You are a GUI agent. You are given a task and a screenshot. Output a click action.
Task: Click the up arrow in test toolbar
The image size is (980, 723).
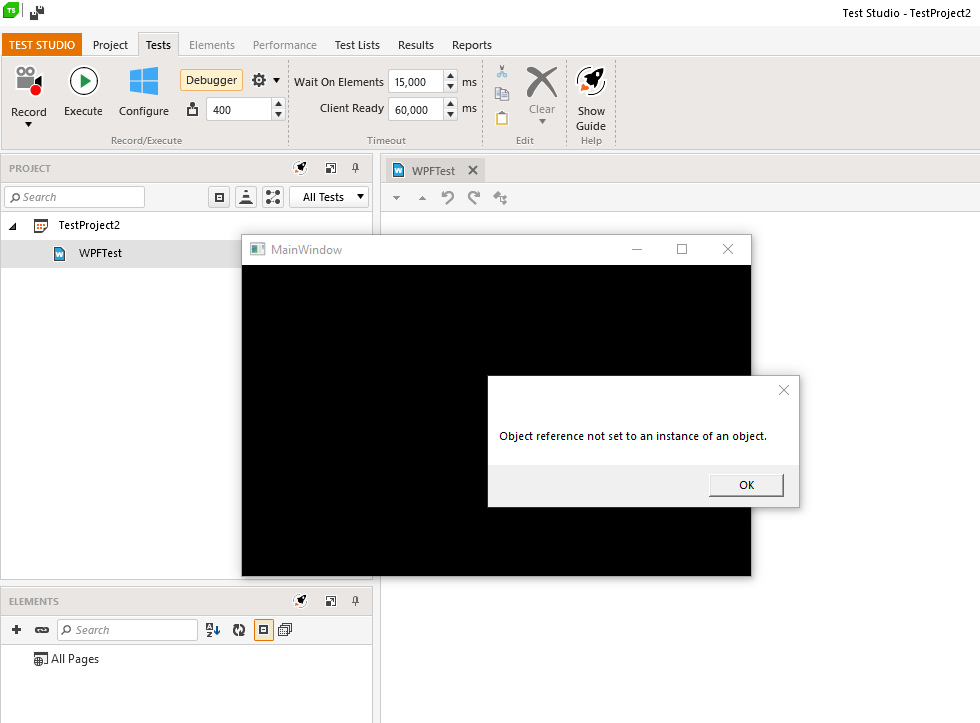click(422, 198)
